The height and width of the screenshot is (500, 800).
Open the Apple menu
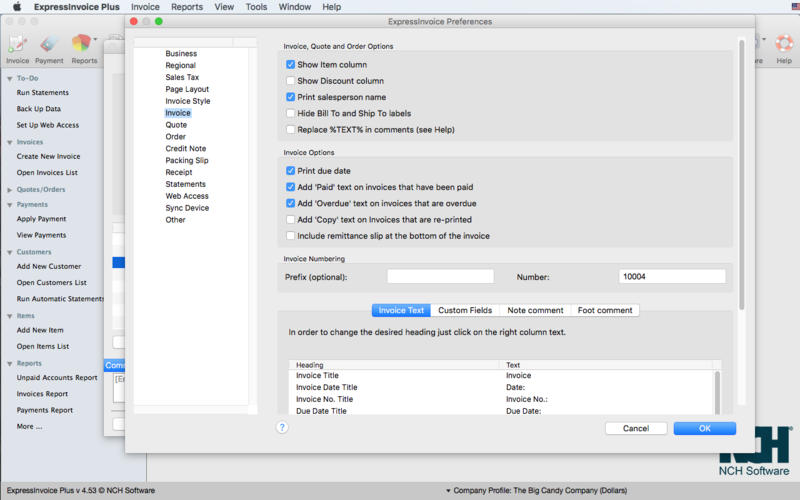pyautogui.click(x=17, y=7)
